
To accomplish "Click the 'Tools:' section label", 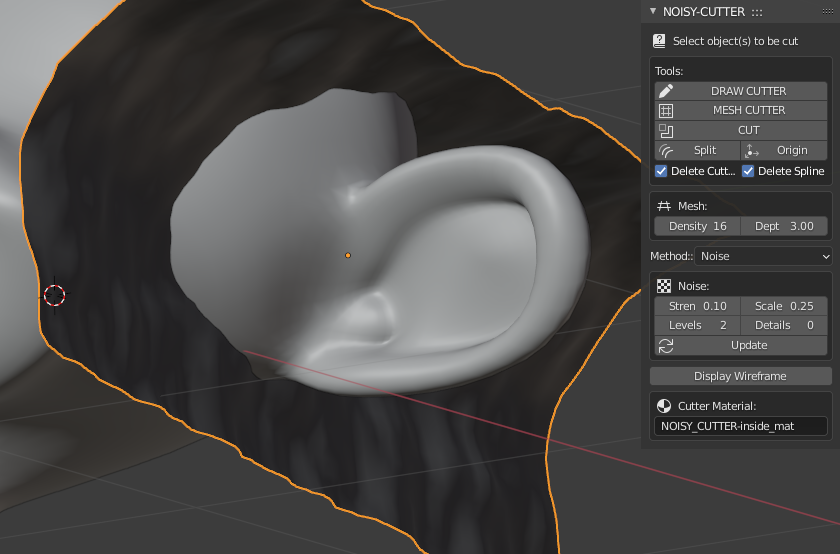I will tap(669, 71).
